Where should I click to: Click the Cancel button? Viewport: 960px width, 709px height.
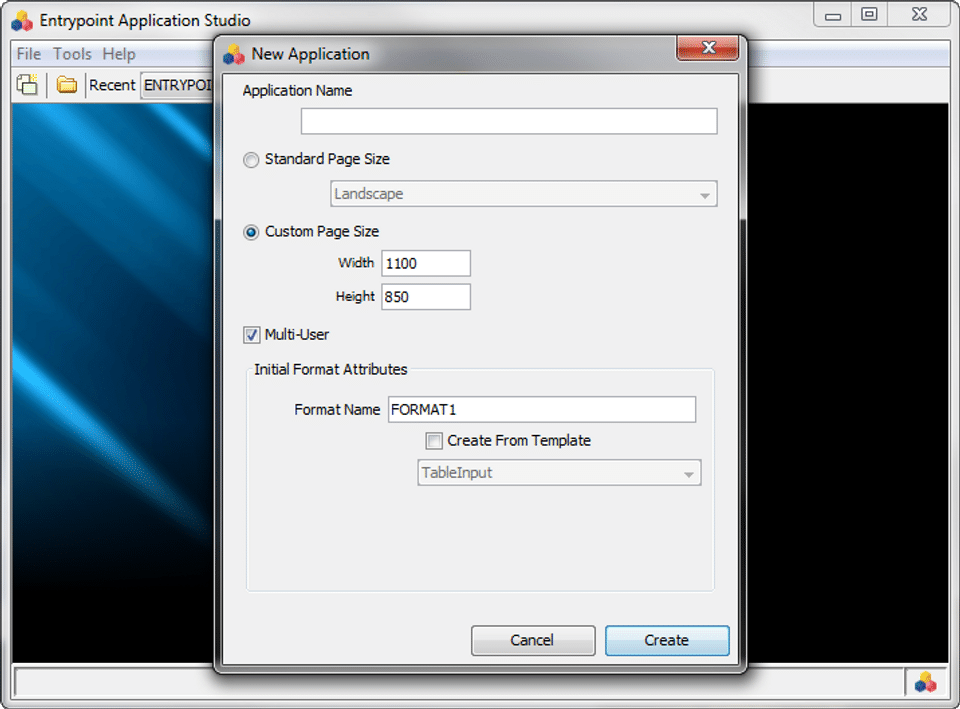pyautogui.click(x=533, y=640)
